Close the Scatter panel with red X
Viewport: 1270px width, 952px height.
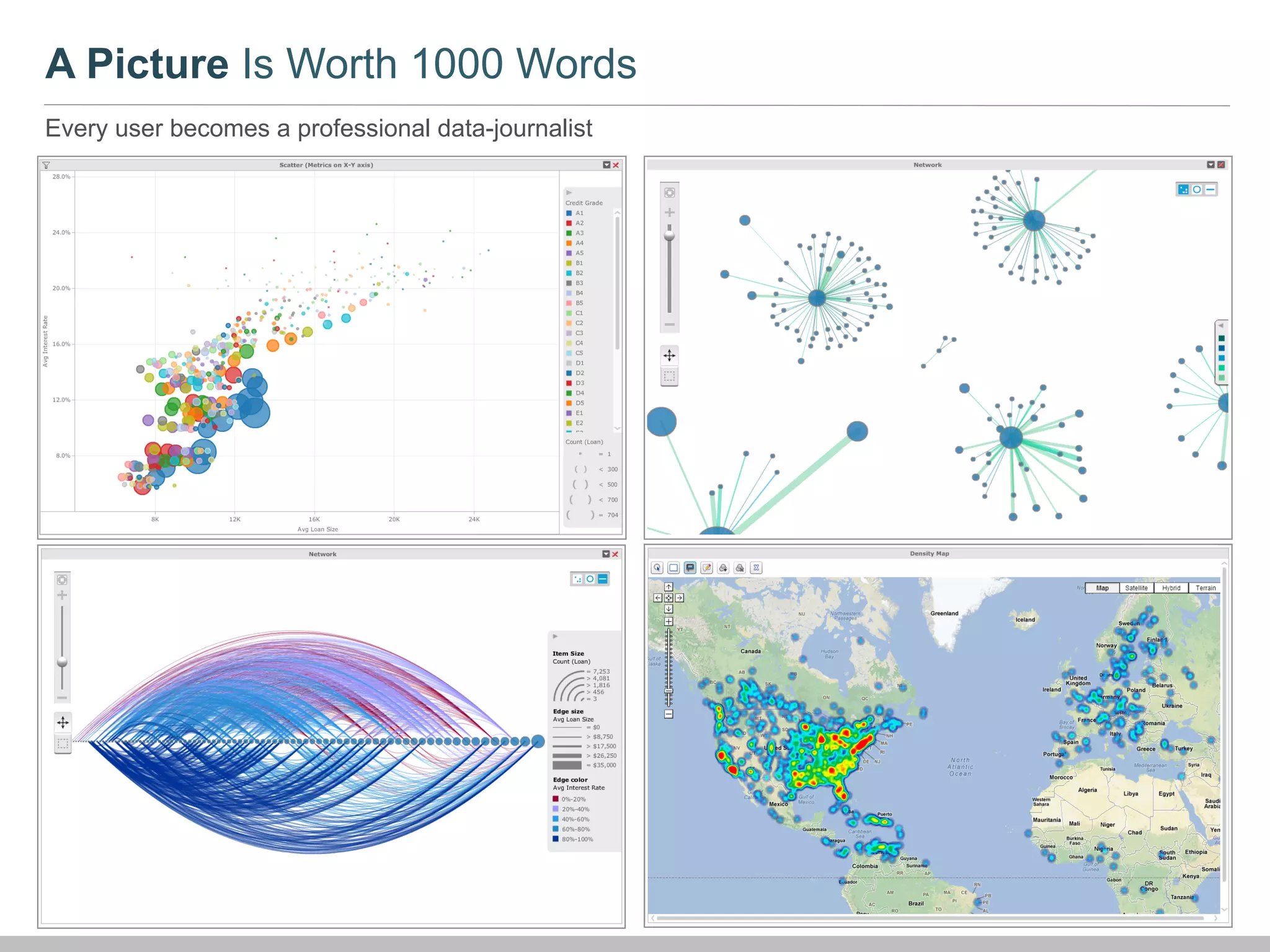(x=616, y=165)
